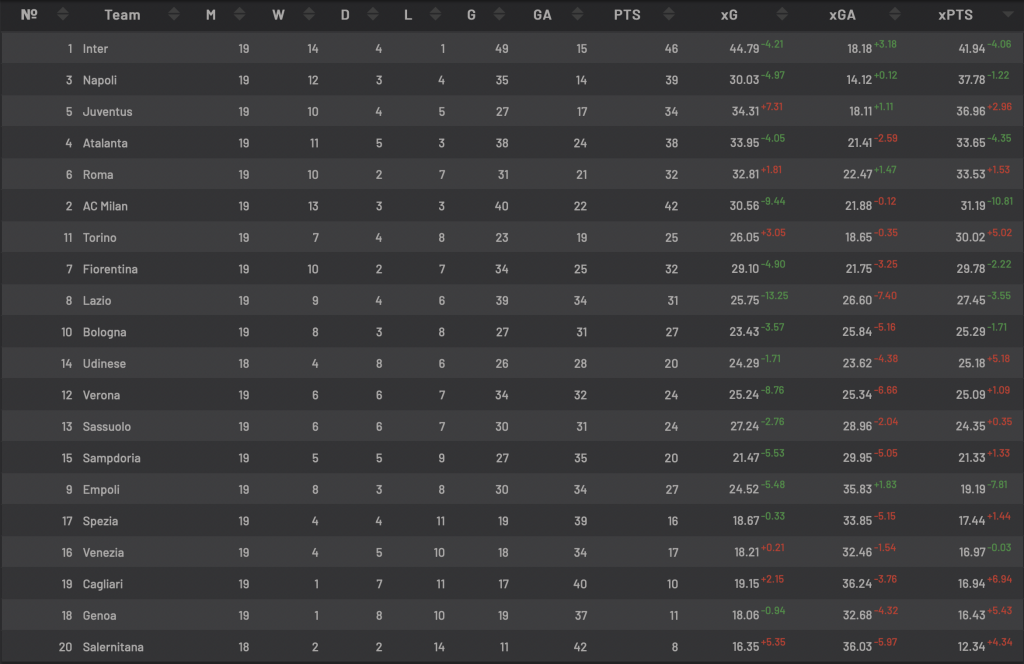This screenshot has height=664, width=1024.
Task: Click on the Salernitana team name
Action: (x=113, y=647)
